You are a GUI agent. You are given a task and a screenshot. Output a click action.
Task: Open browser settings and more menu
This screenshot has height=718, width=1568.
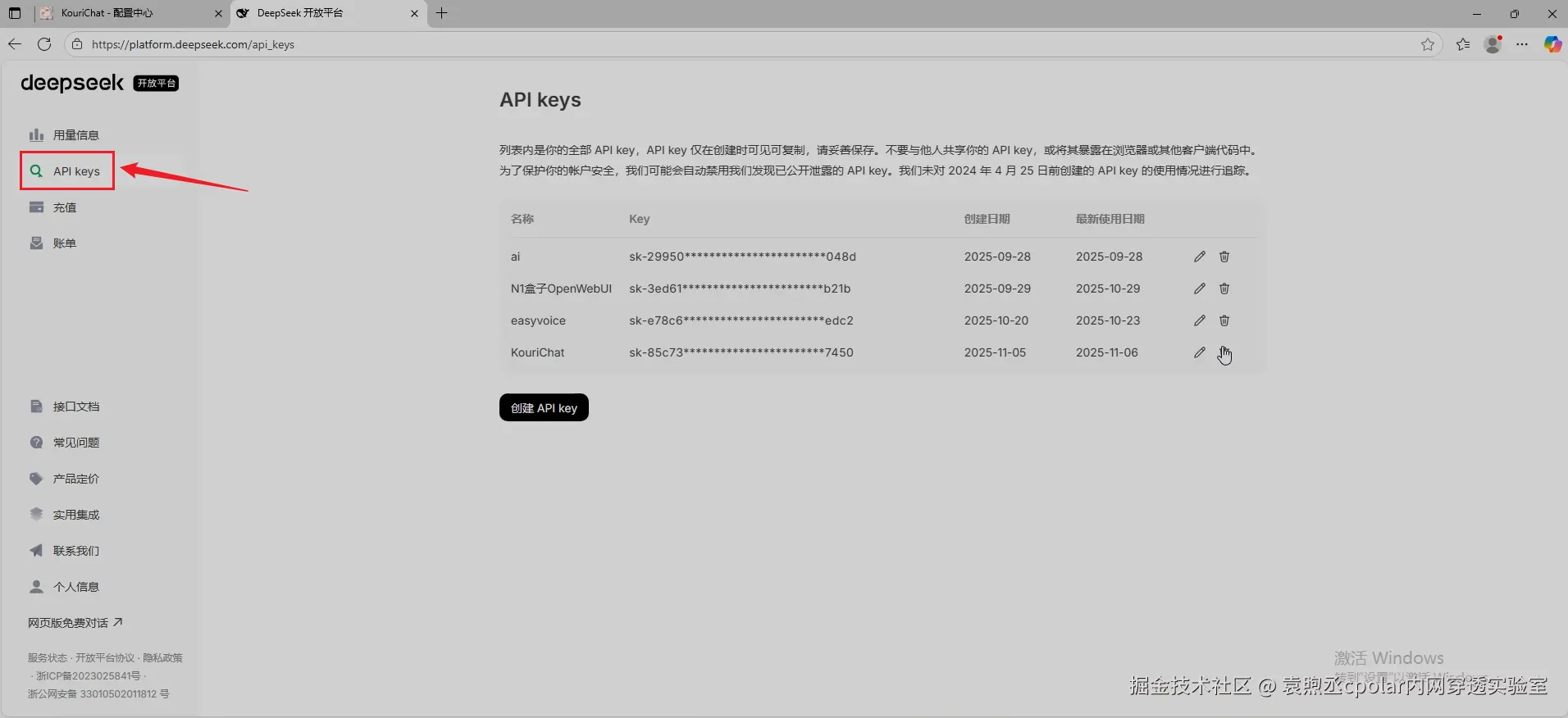(x=1522, y=44)
